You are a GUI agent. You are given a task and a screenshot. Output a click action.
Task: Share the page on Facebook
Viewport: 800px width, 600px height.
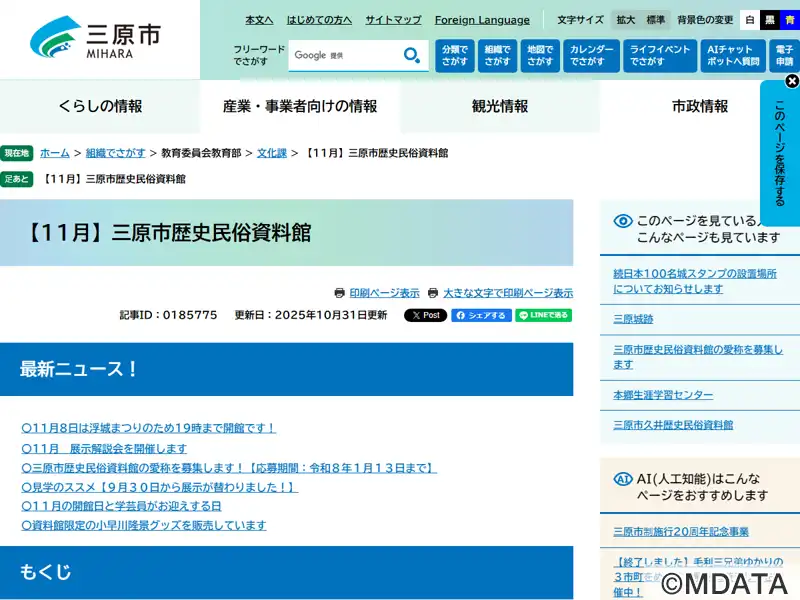(481, 315)
